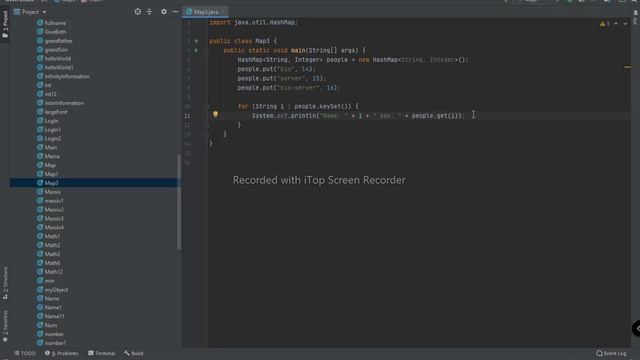Fold the for loop block
Image resolution: width=640 pixels, height=360 pixels.
pos(207,107)
